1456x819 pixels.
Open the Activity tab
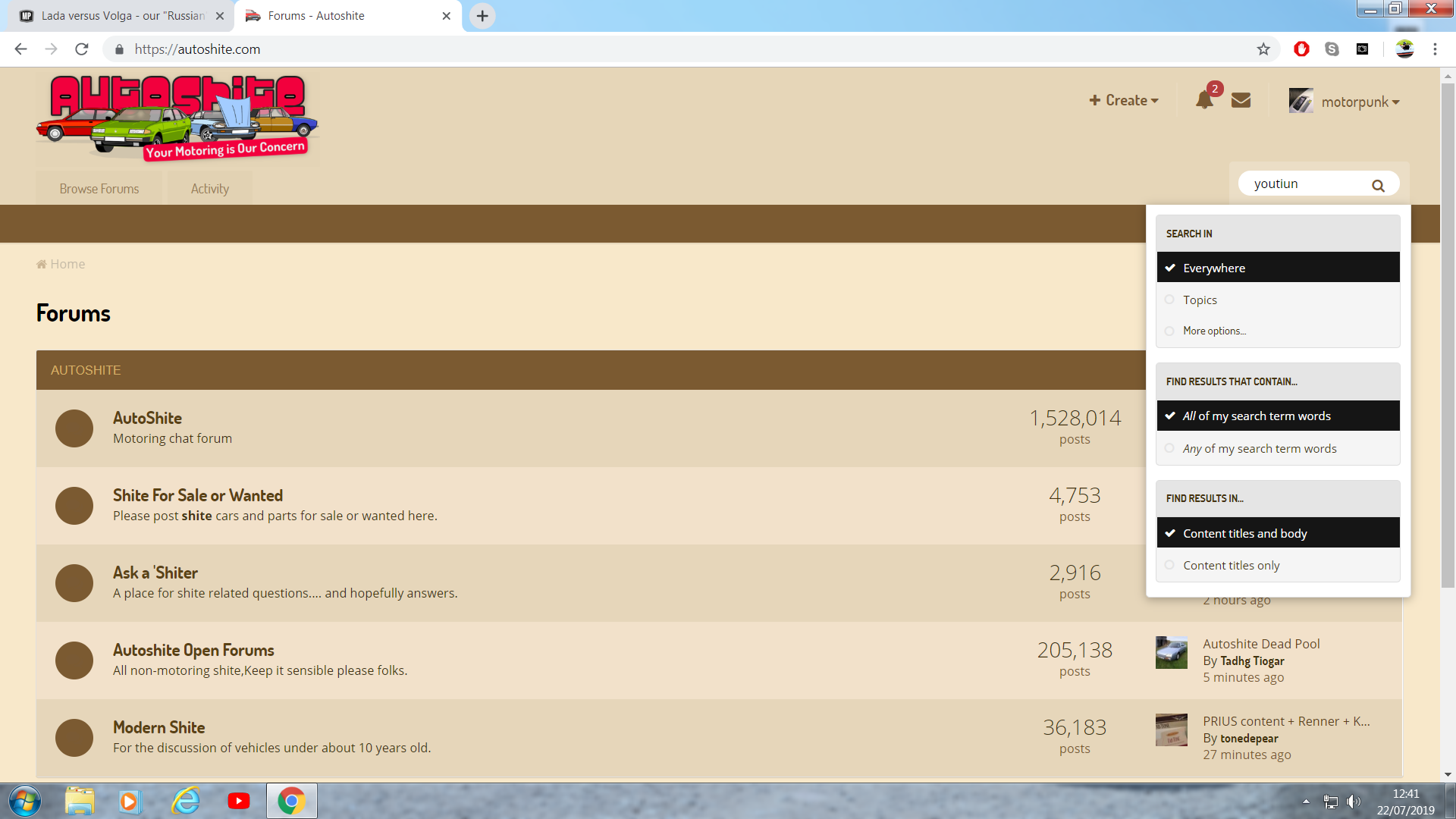pos(210,189)
